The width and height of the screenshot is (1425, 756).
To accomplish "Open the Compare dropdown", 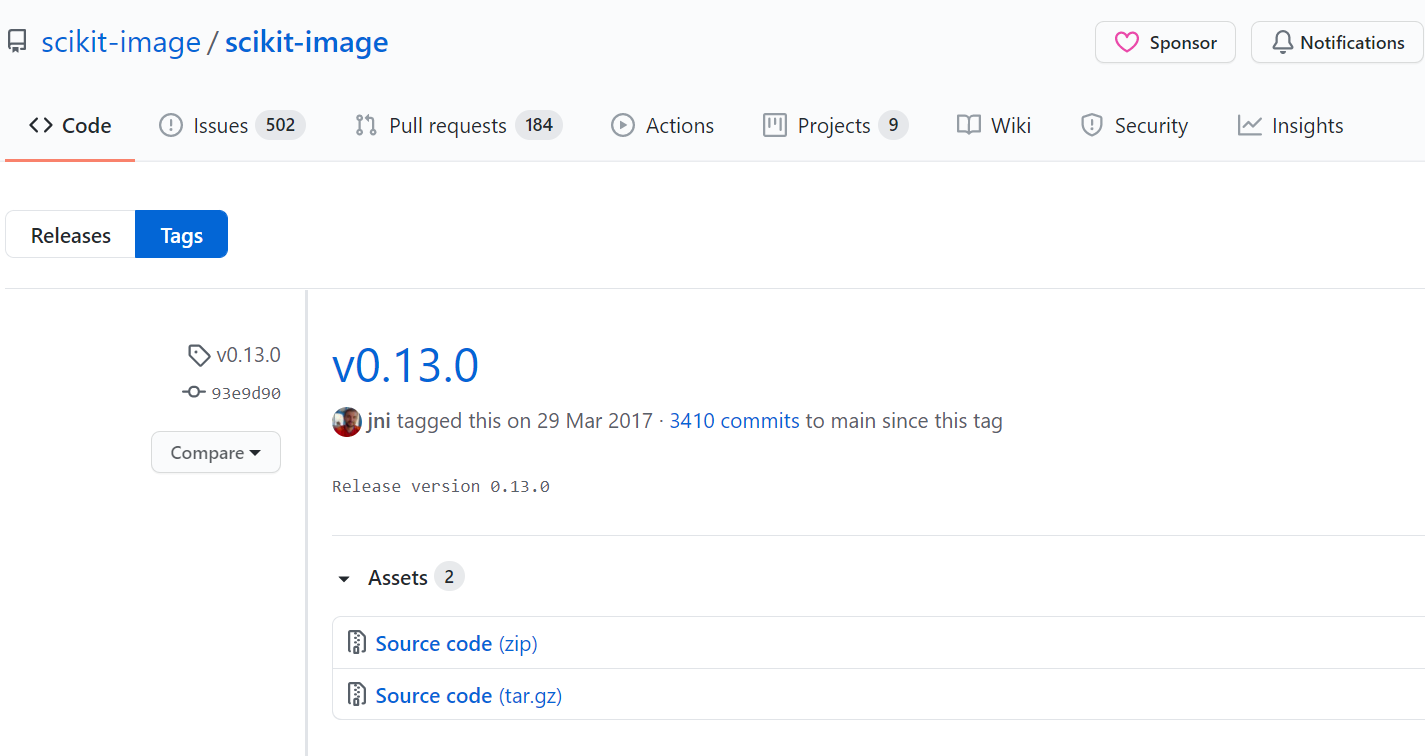I will [x=216, y=452].
